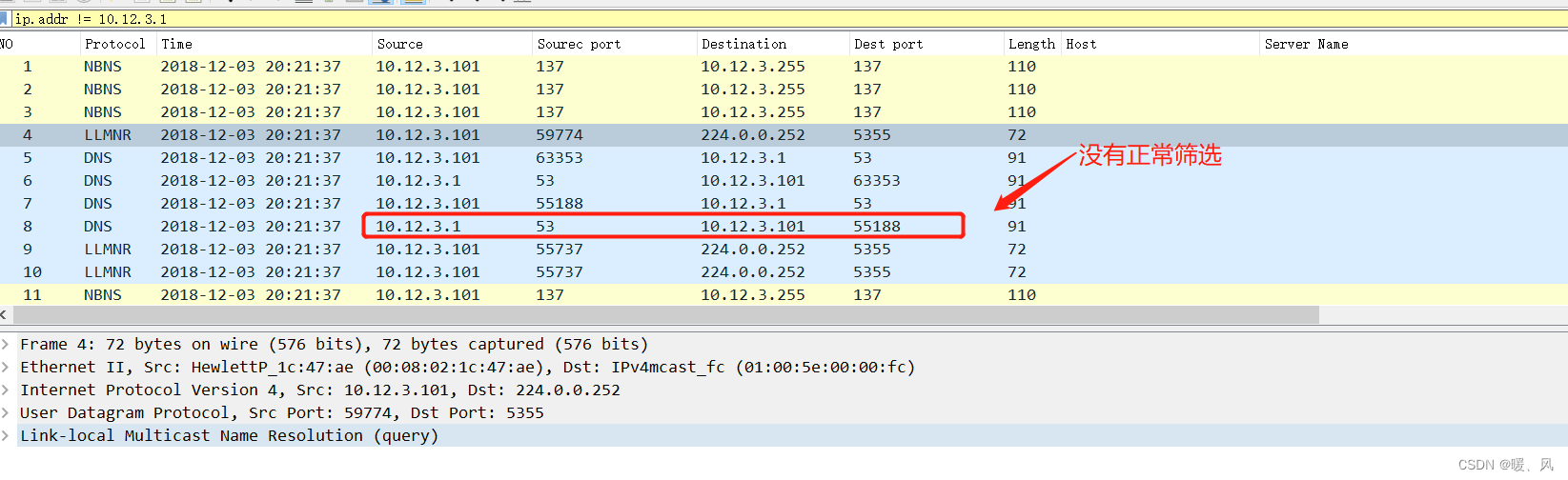Select packet number 2 in the list
The width and height of the screenshot is (1568, 480).
click(x=784, y=90)
